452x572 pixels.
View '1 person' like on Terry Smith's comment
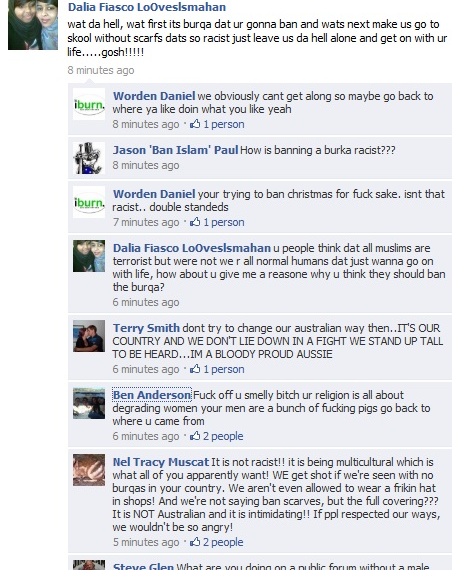click(224, 369)
